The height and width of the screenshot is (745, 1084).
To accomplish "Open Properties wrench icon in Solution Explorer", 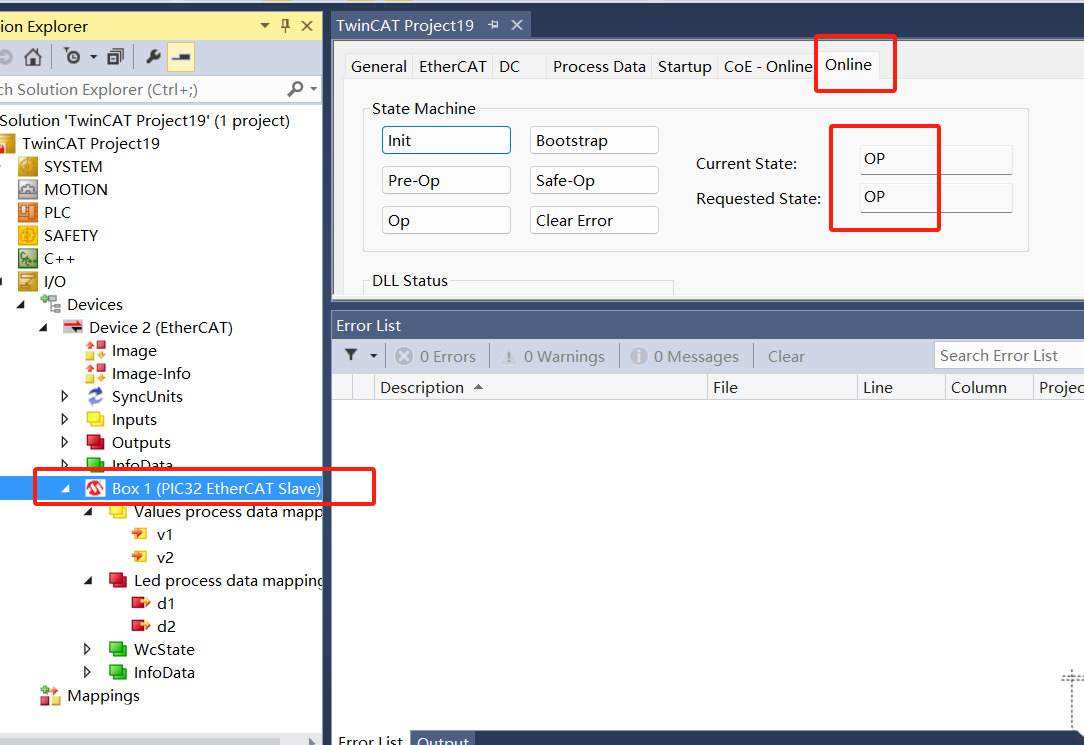I will tap(153, 57).
